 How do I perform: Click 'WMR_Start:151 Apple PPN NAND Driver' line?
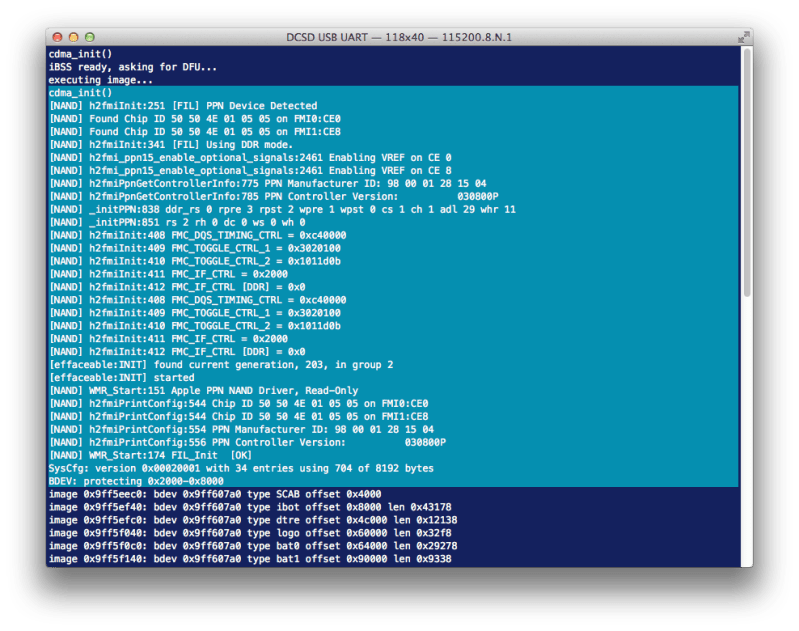point(203,391)
